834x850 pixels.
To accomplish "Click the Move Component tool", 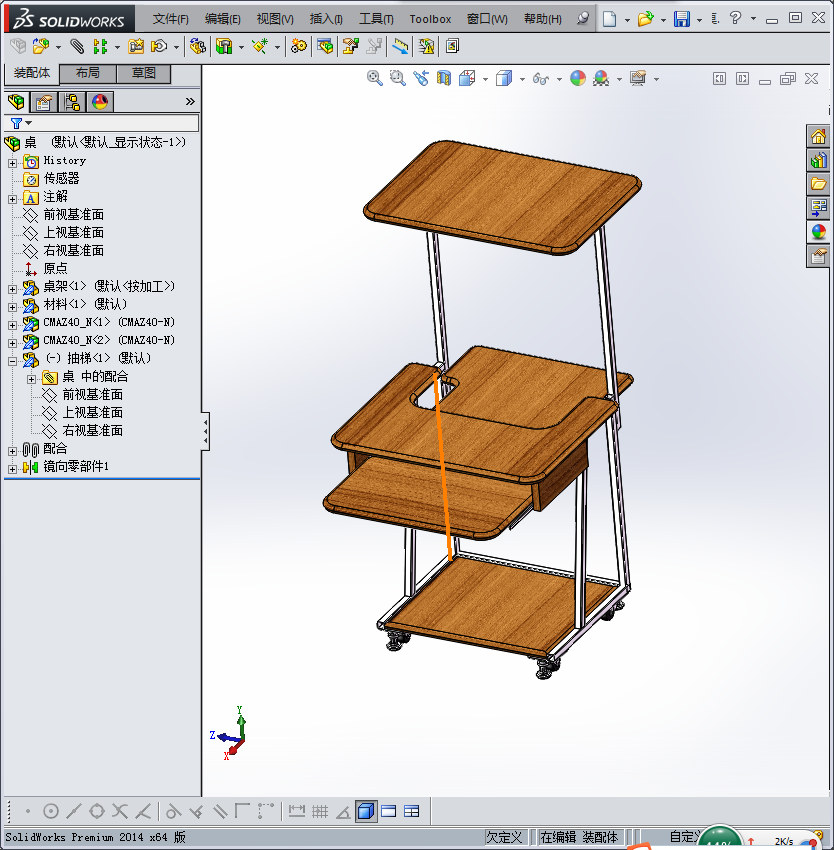I will point(159,47).
